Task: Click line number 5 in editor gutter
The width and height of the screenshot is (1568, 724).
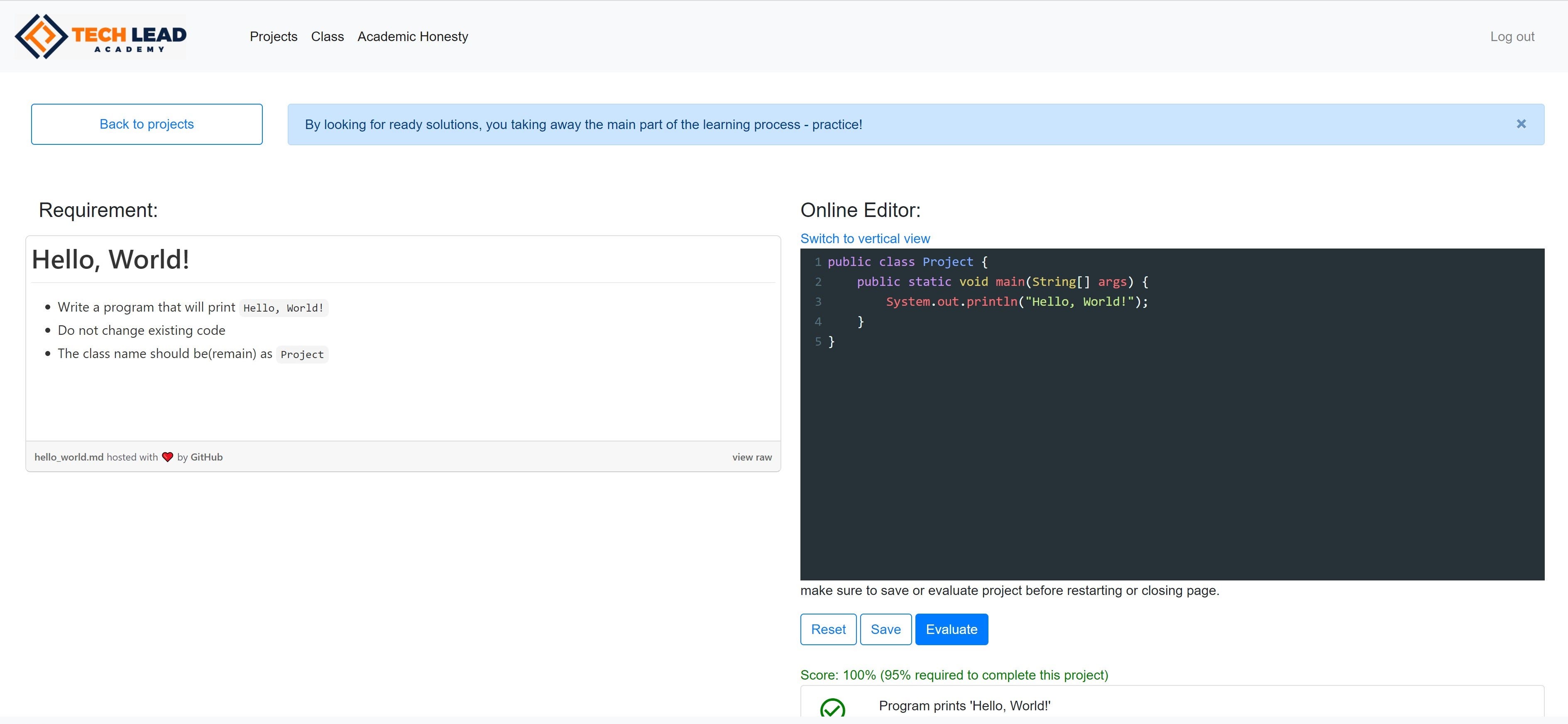Action: coord(817,341)
